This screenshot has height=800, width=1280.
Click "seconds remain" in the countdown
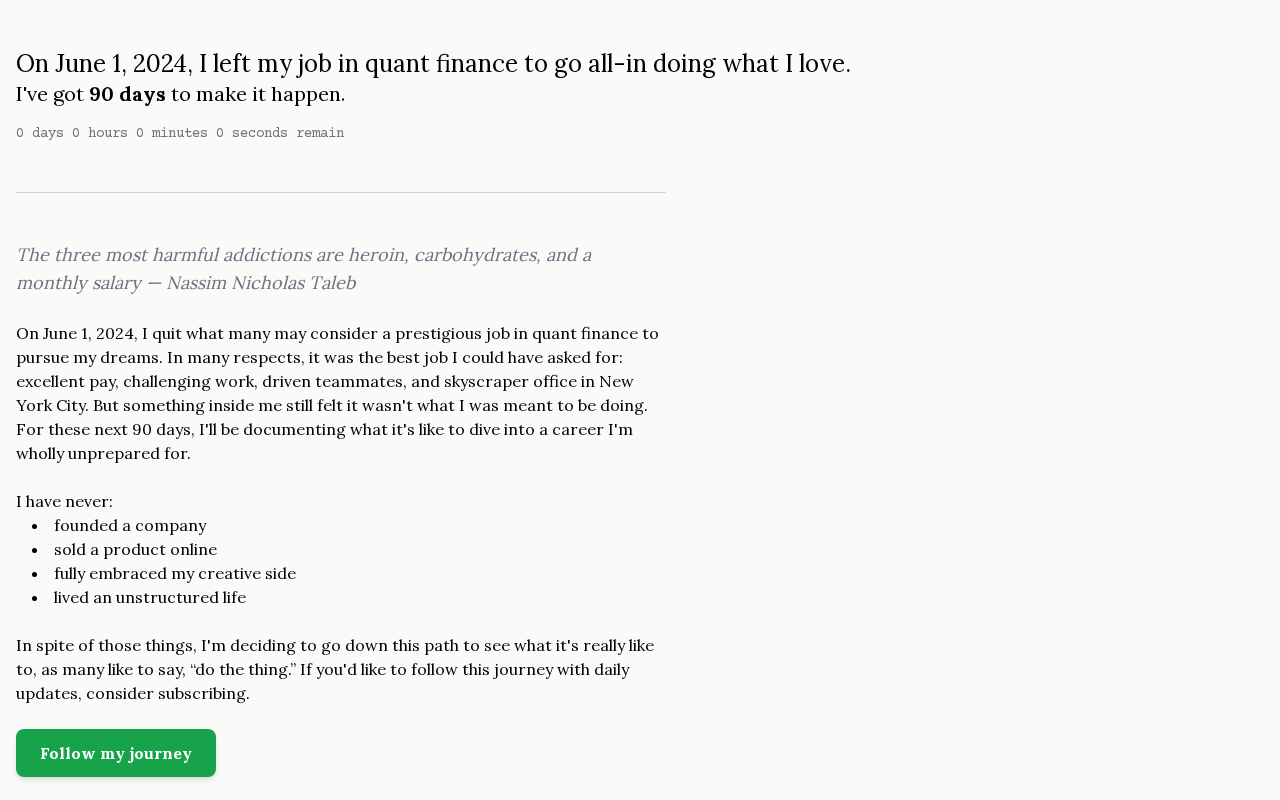coord(288,133)
